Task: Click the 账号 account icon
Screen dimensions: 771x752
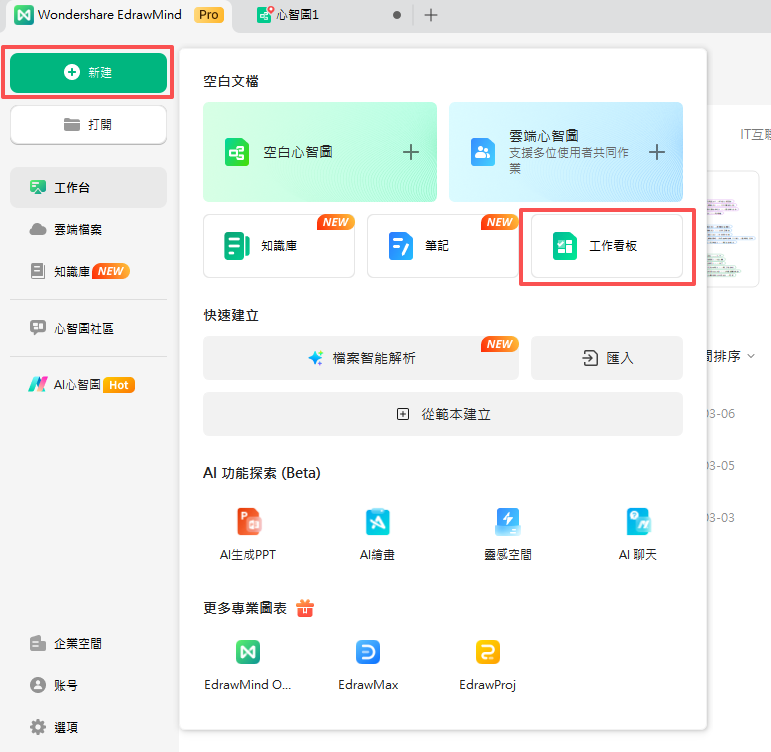Action: (38, 685)
